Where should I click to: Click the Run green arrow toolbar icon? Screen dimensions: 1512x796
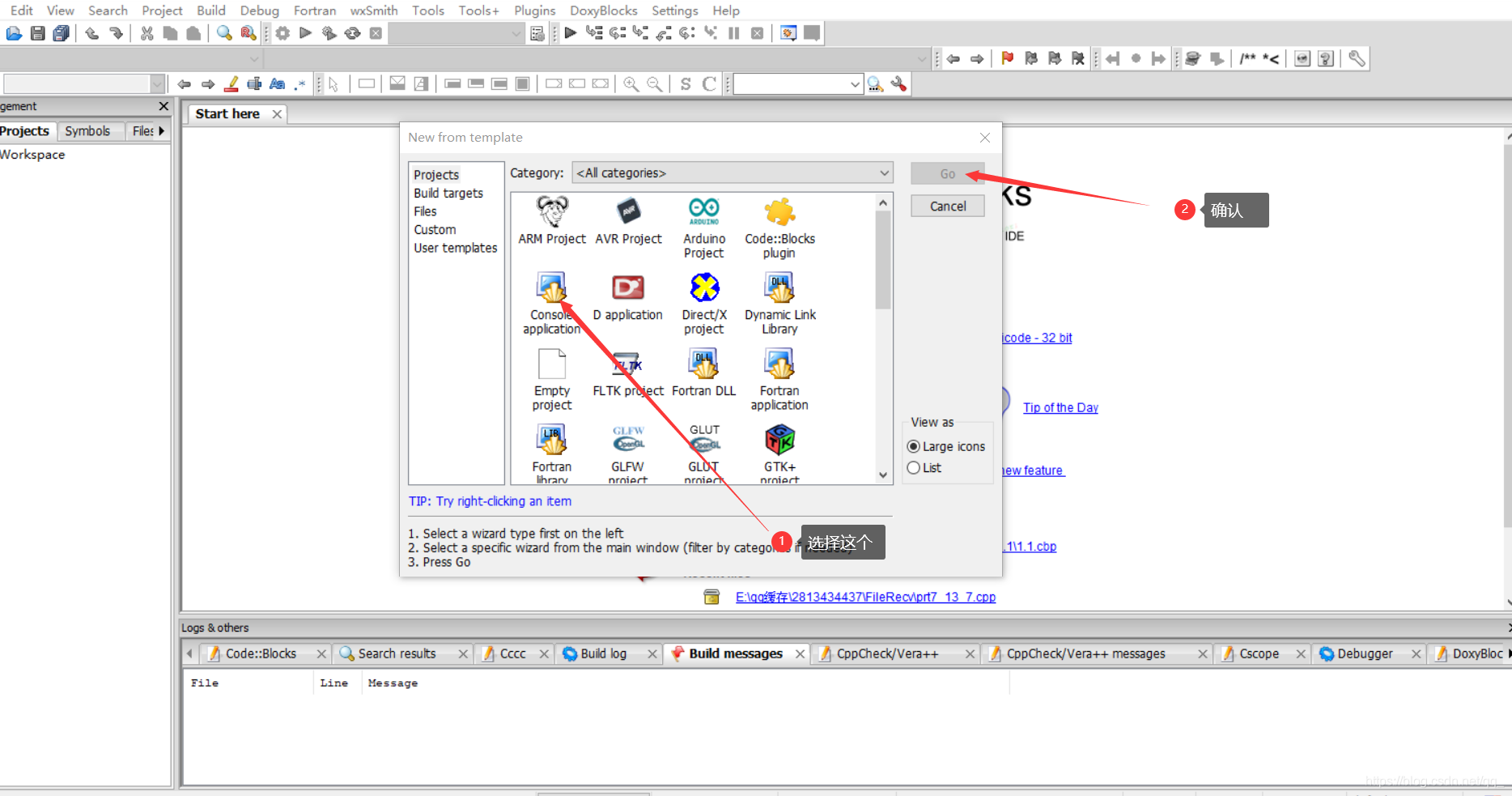point(305,33)
